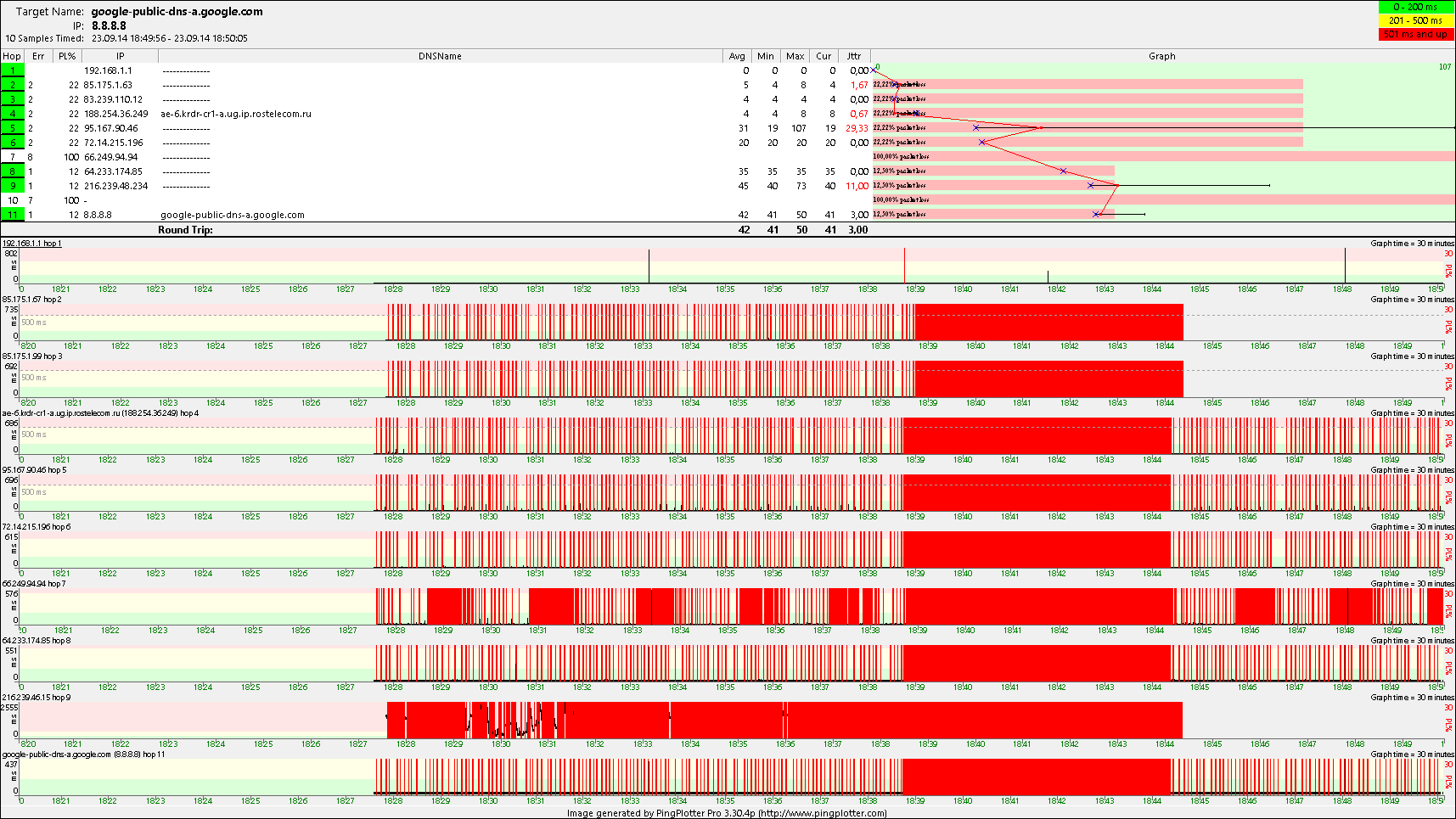
Task: Select IP address 188.254.36.249 in hop 4
Action: coord(115,114)
